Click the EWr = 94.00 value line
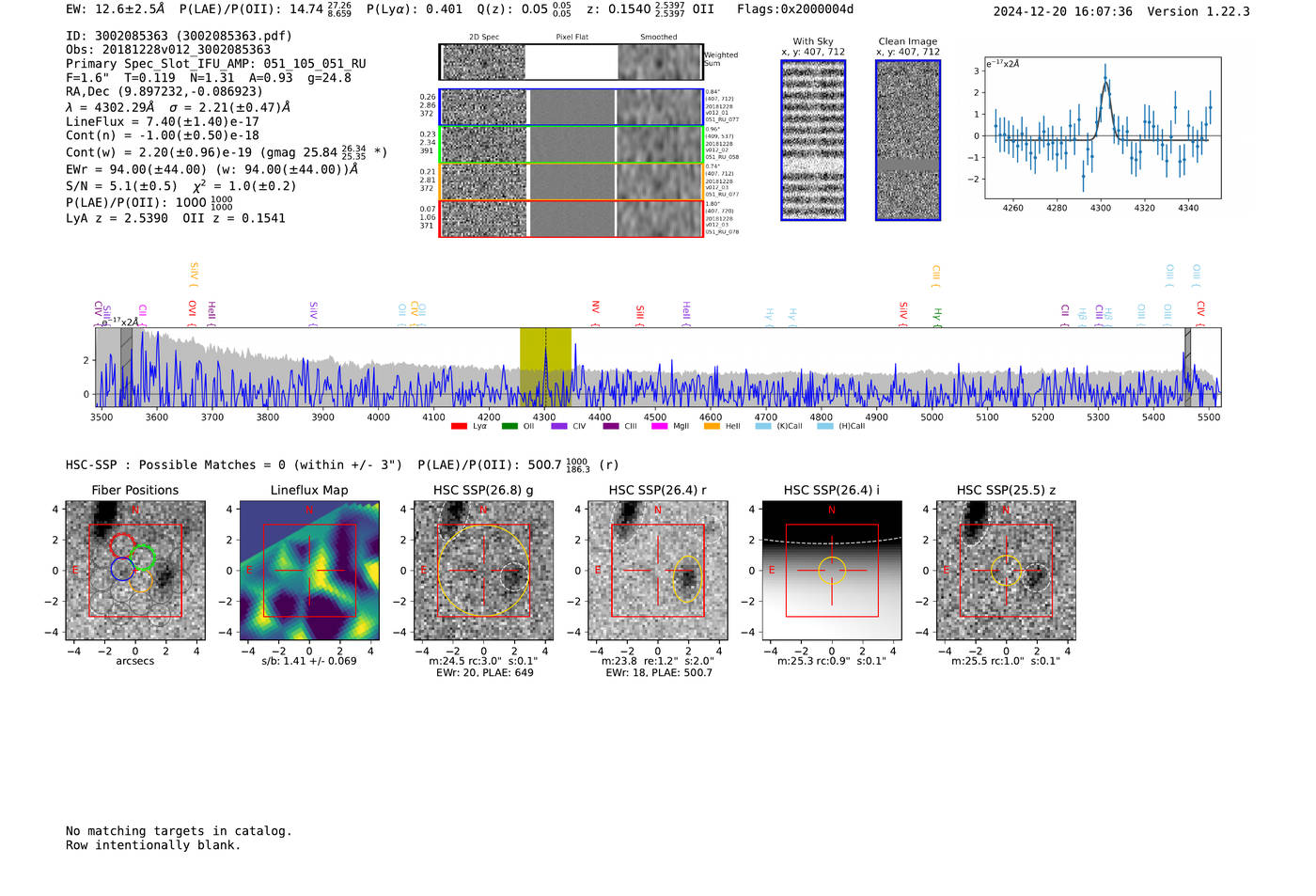Image resolution: width=1316 pixels, height=896 pixels. pos(212,169)
